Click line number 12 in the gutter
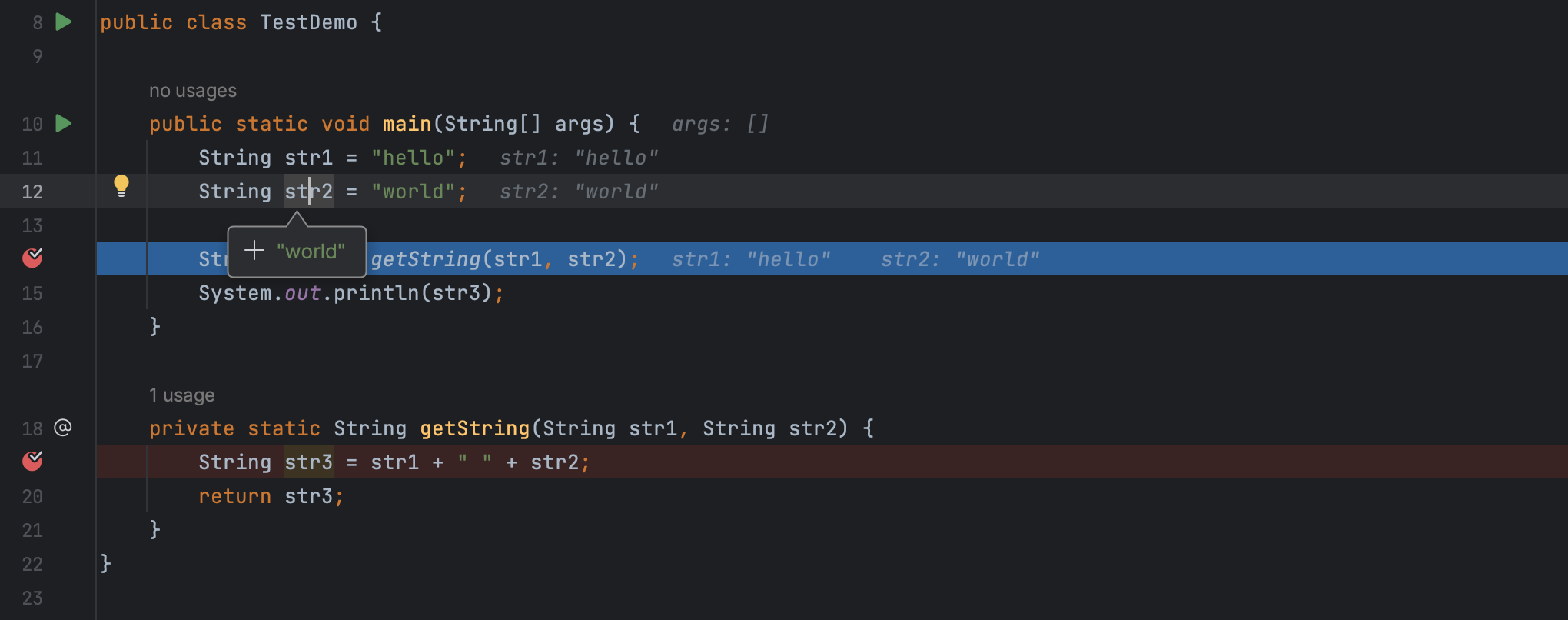This screenshot has height=620, width=1568. tap(32, 192)
